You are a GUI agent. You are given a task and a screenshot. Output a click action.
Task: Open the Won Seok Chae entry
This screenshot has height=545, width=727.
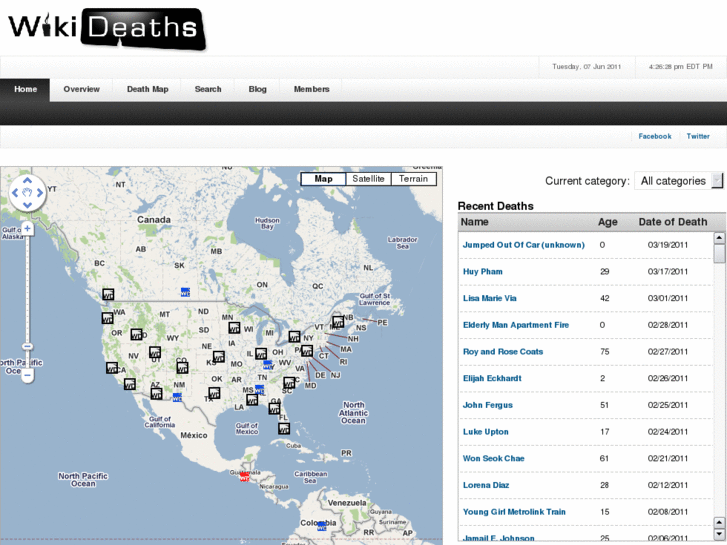tap(493, 459)
